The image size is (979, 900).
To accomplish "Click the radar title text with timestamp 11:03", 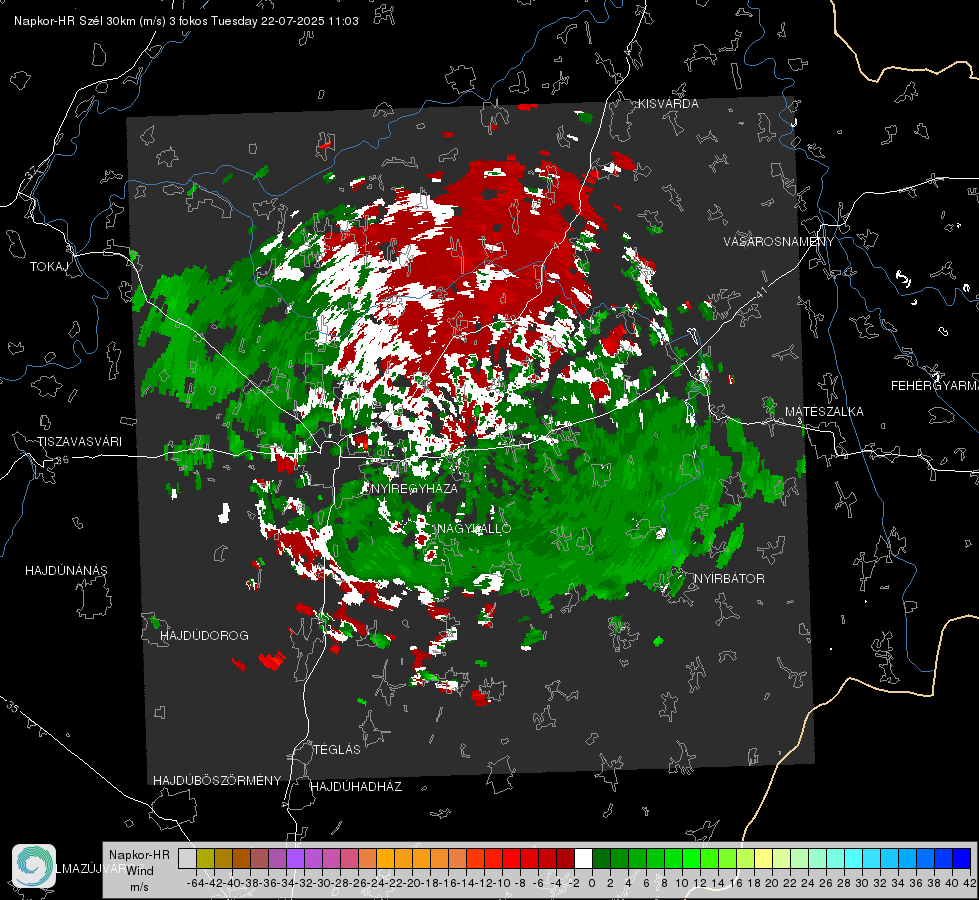I will (186, 21).
